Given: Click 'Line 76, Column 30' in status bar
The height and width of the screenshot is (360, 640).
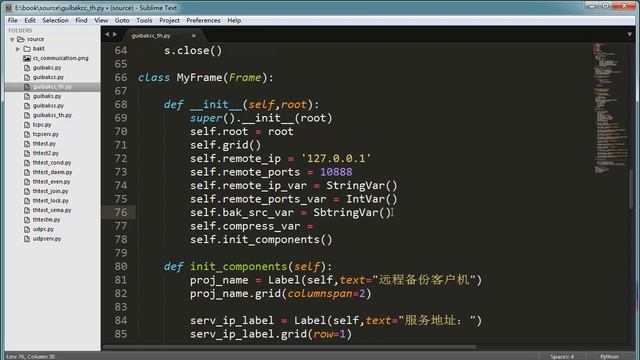Looking at the screenshot, I should coord(31,356).
